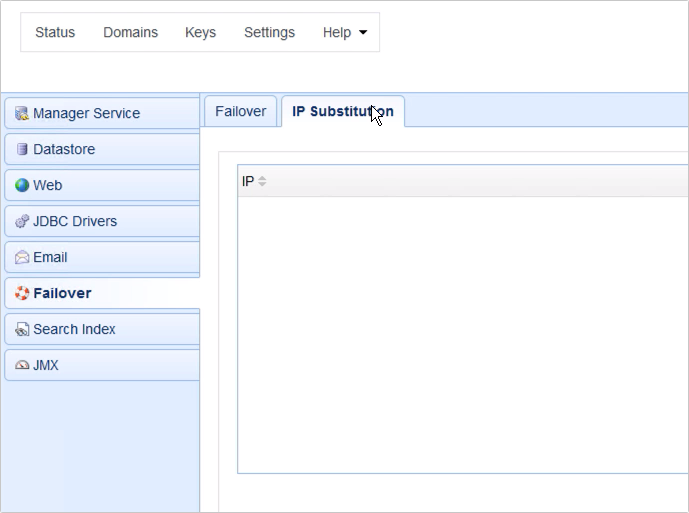
Task: Click the IP column header text
Action: (248, 182)
